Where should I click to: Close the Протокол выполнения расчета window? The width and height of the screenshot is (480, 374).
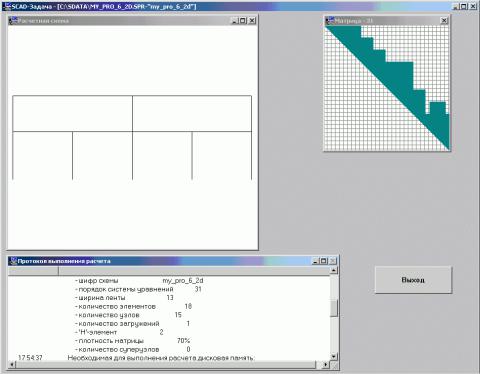333,261
